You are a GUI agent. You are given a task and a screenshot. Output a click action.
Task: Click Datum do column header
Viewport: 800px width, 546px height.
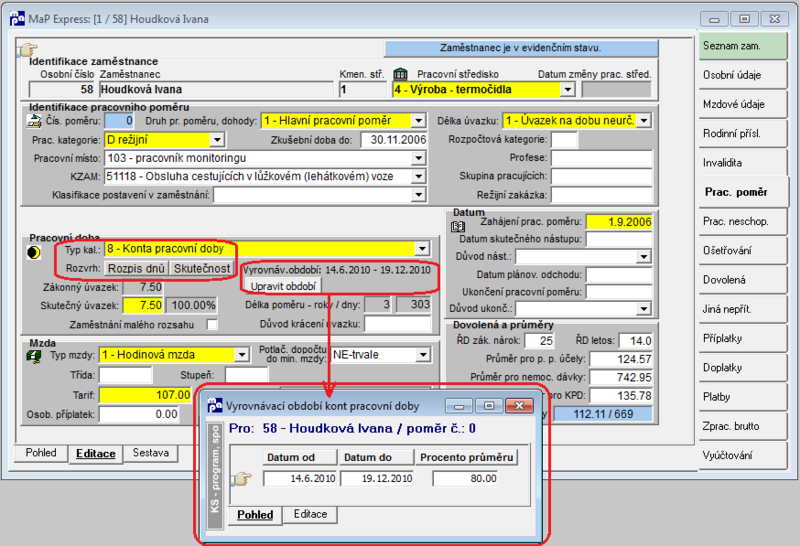tap(377, 457)
